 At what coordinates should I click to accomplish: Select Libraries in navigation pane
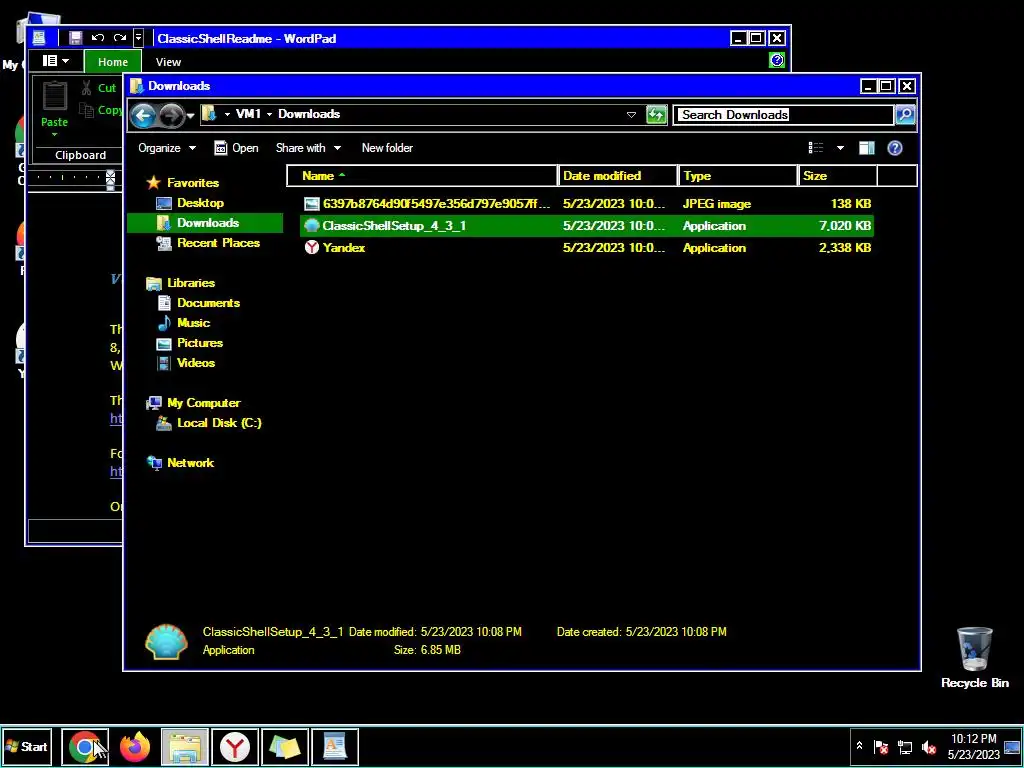pyautogui.click(x=191, y=283)
